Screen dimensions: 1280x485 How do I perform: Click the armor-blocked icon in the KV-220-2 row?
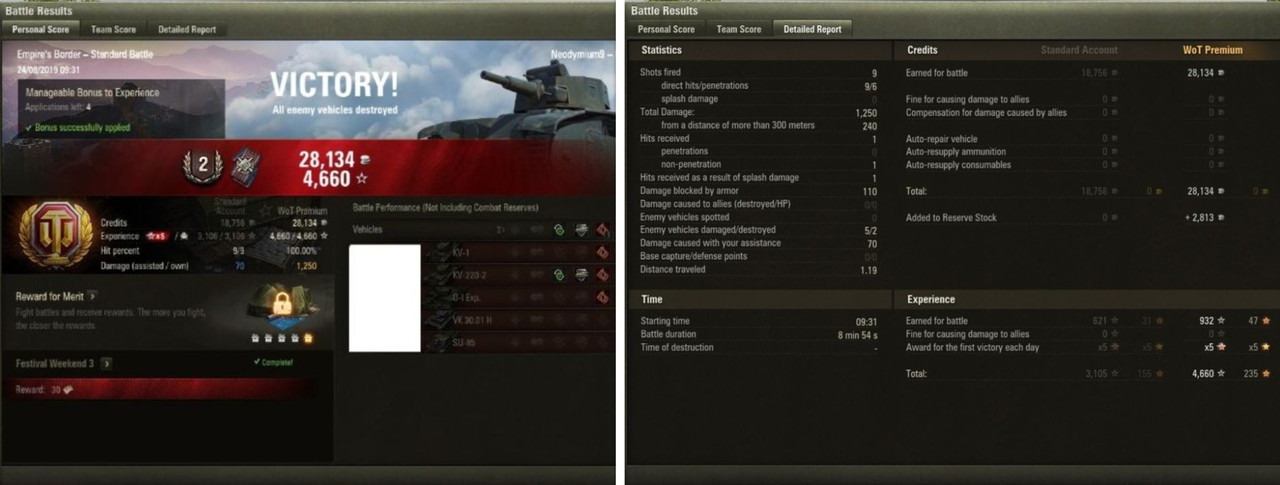click(581, 274)
